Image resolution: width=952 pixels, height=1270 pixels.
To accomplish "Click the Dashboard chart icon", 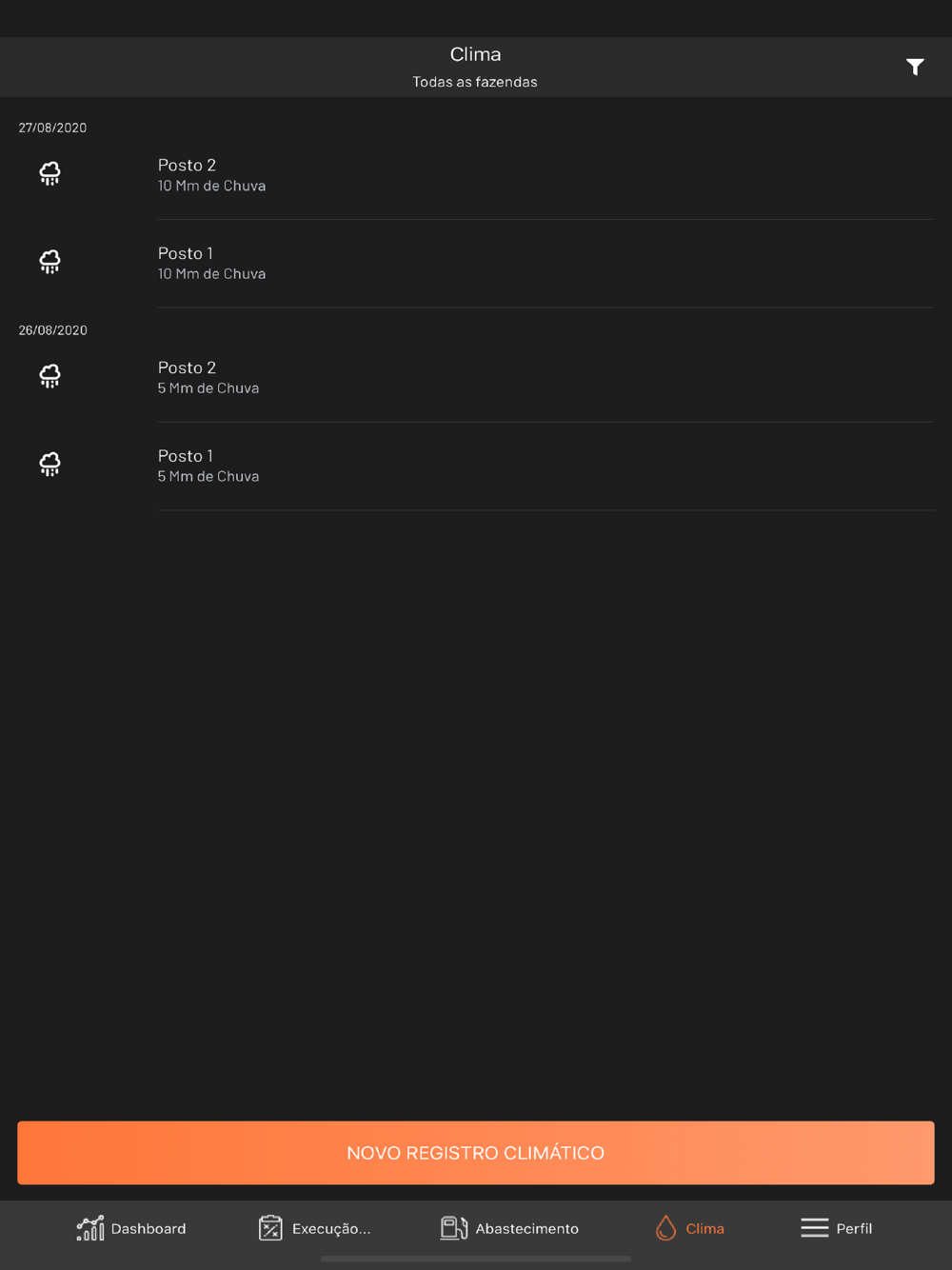I will (x=90, y=1228).
